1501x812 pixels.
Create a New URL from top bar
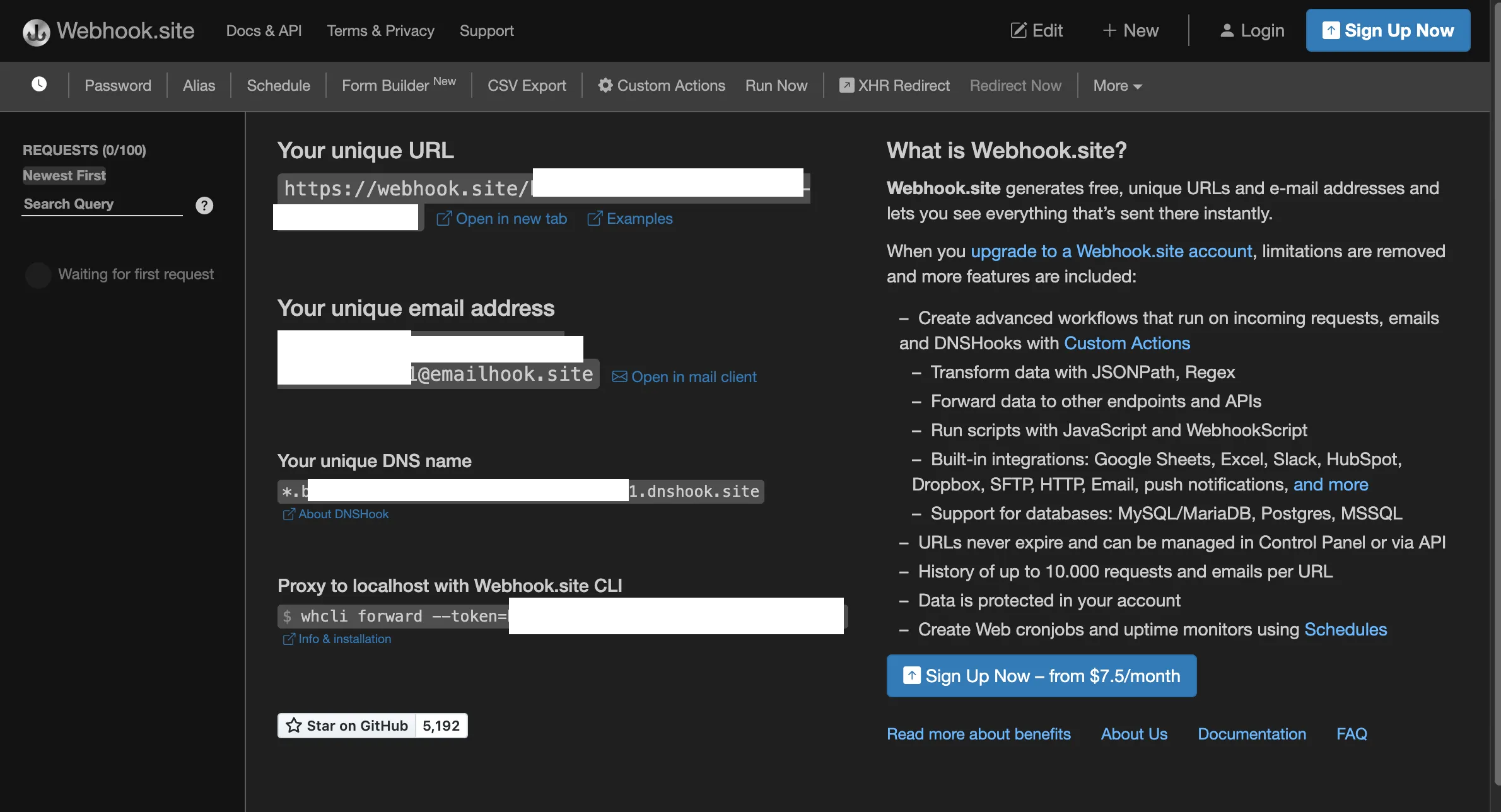[1130, 30]
